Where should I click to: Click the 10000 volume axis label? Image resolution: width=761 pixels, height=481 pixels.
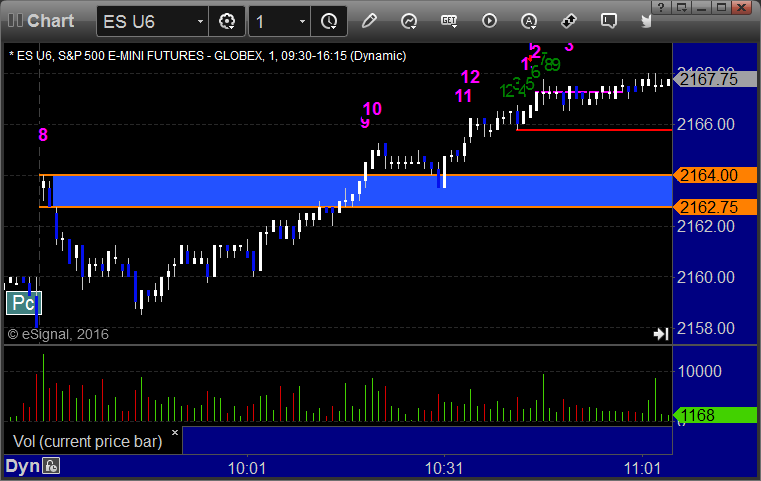[x=699, y=371]
